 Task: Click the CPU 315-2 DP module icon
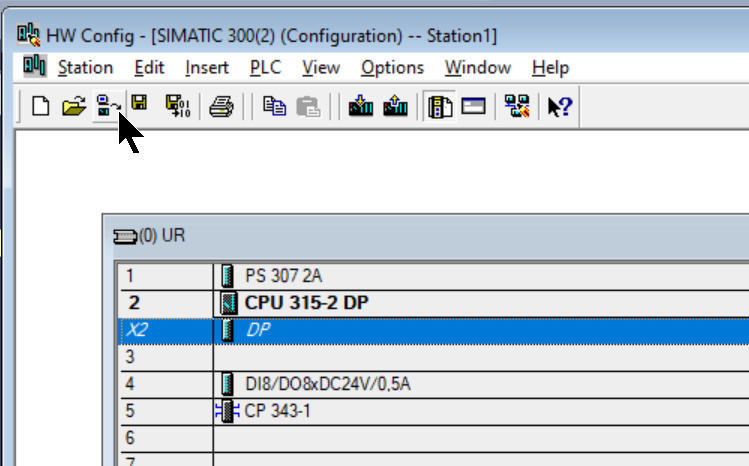(x=229, y=303)
